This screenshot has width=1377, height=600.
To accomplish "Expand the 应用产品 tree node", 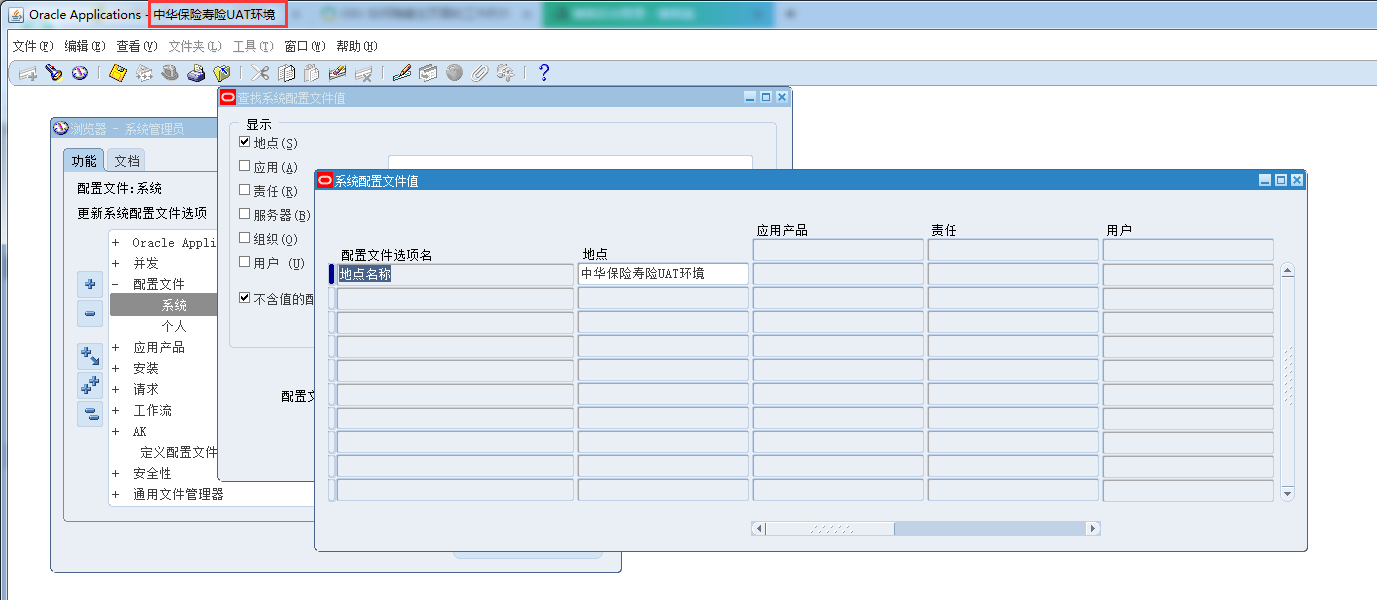I will (x=115, y=347).
